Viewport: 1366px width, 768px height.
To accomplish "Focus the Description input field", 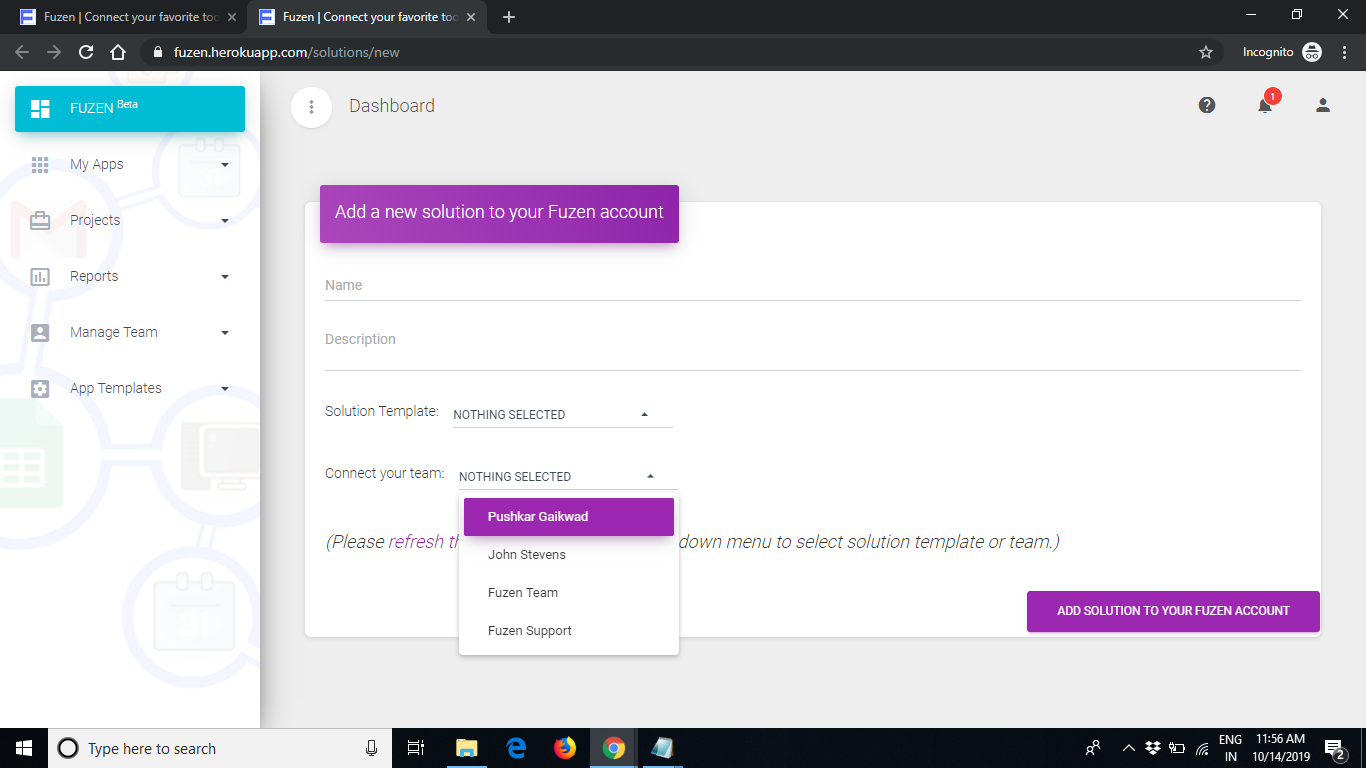I will point(812,345).
